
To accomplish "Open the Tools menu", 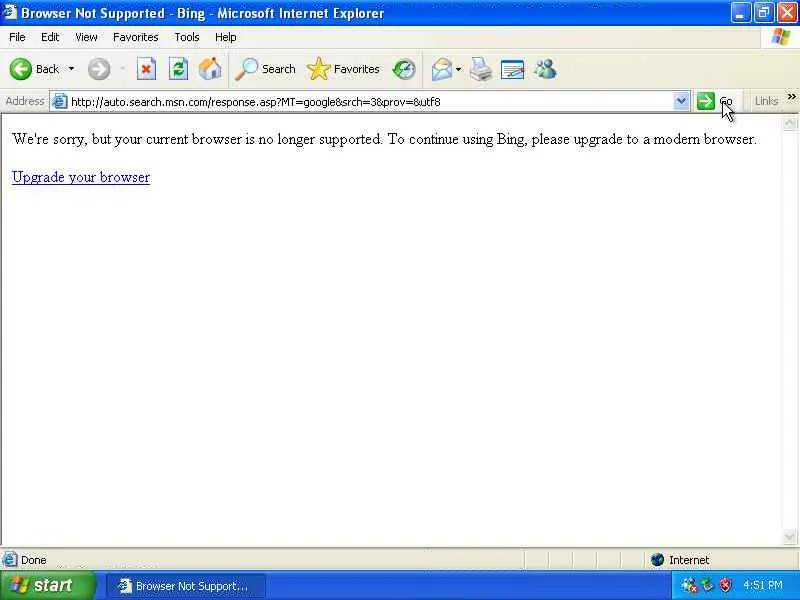I will pyautogui.click(x=187, y=37).
